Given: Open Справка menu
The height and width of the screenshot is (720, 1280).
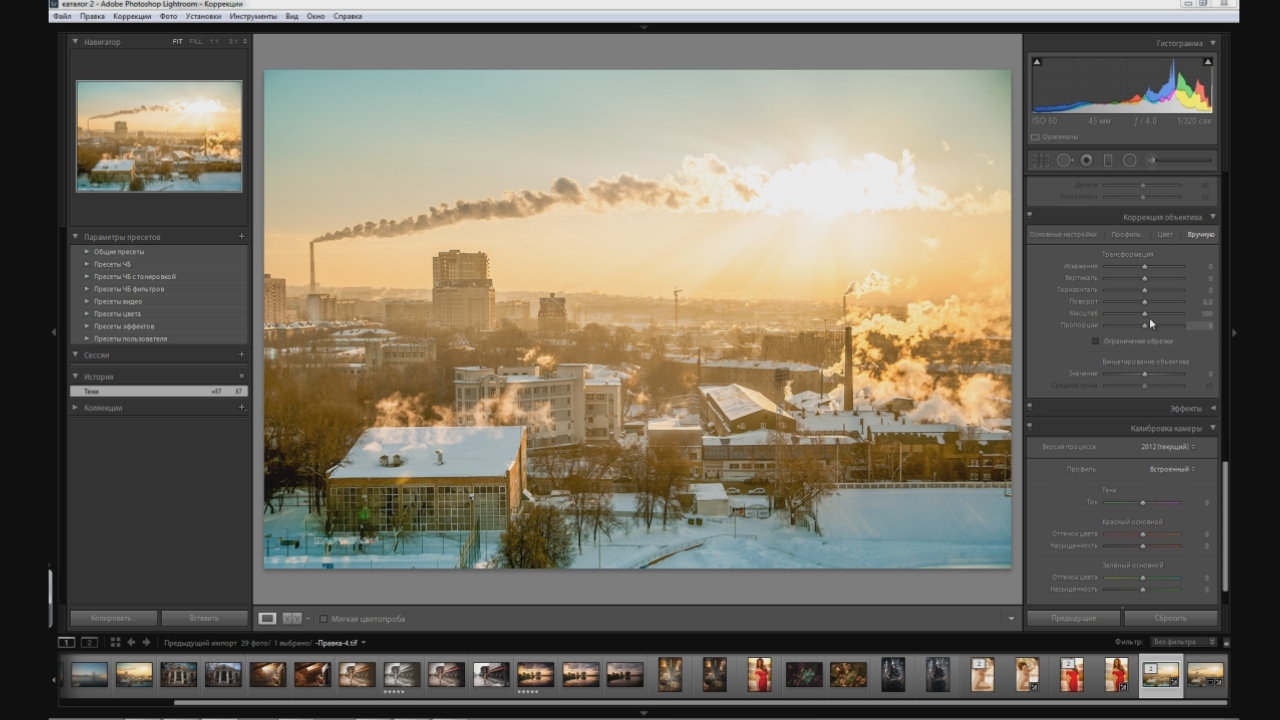Looking at the screenshot, I should tap(348, 17).
